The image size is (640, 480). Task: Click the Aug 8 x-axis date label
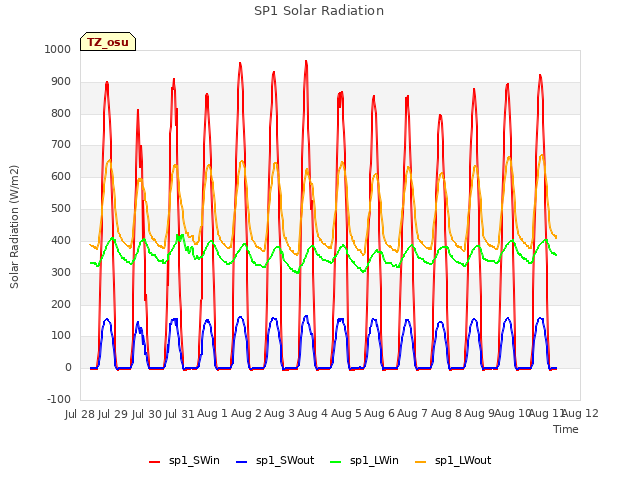(446, 414)
